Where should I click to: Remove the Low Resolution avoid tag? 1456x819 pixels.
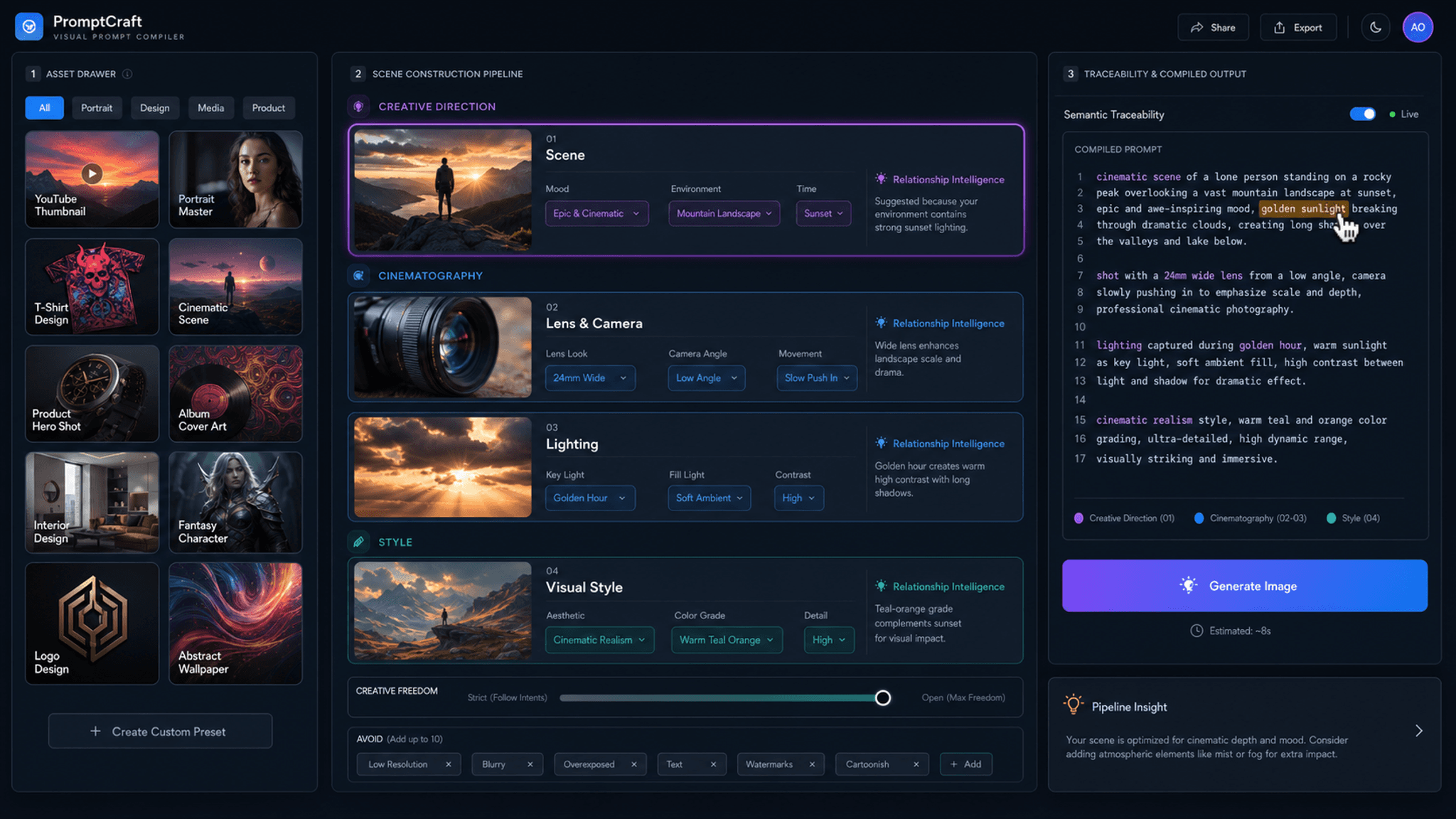coord(449,764)
